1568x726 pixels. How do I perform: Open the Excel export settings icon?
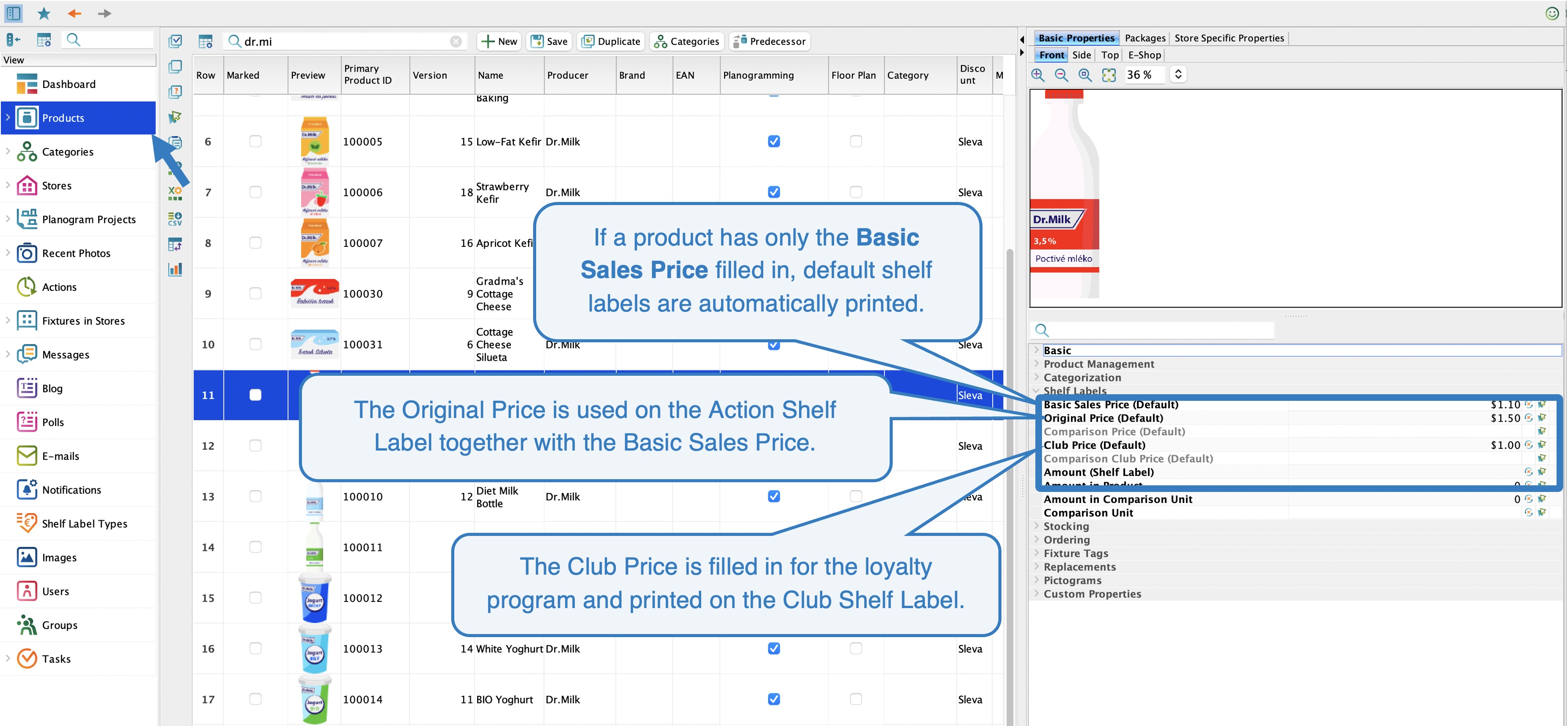(175, 194)
